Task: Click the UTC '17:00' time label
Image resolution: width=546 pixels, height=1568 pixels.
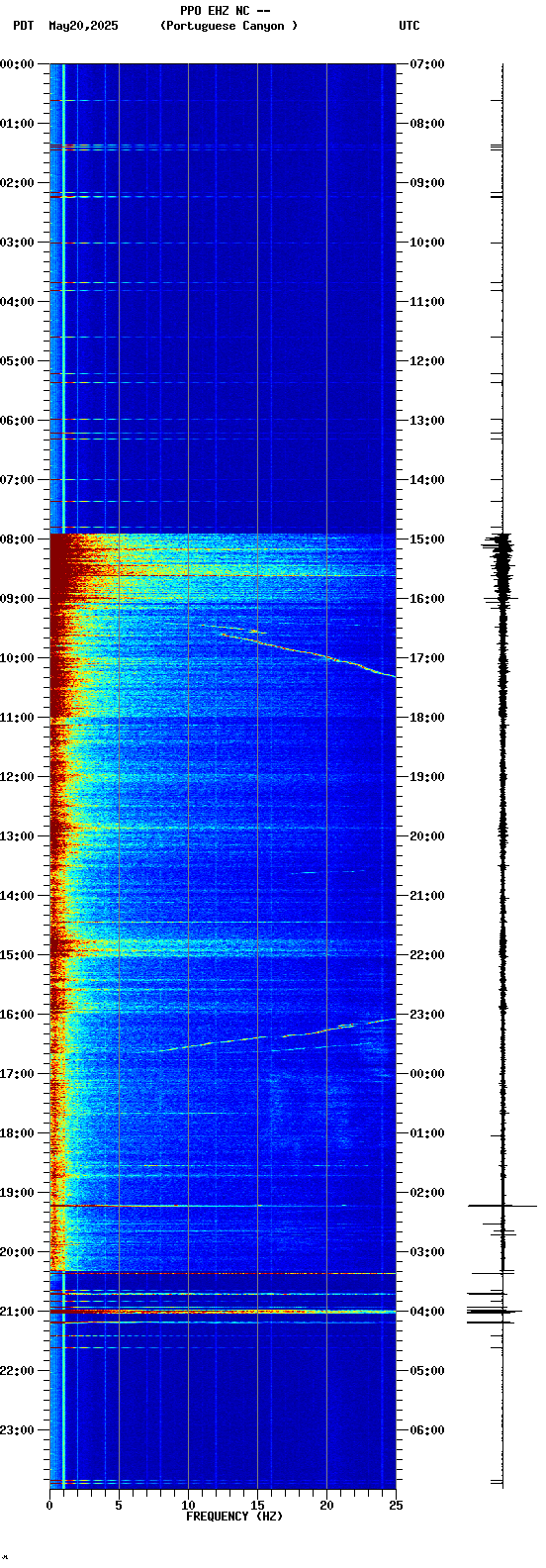Action: coord(427,658)
